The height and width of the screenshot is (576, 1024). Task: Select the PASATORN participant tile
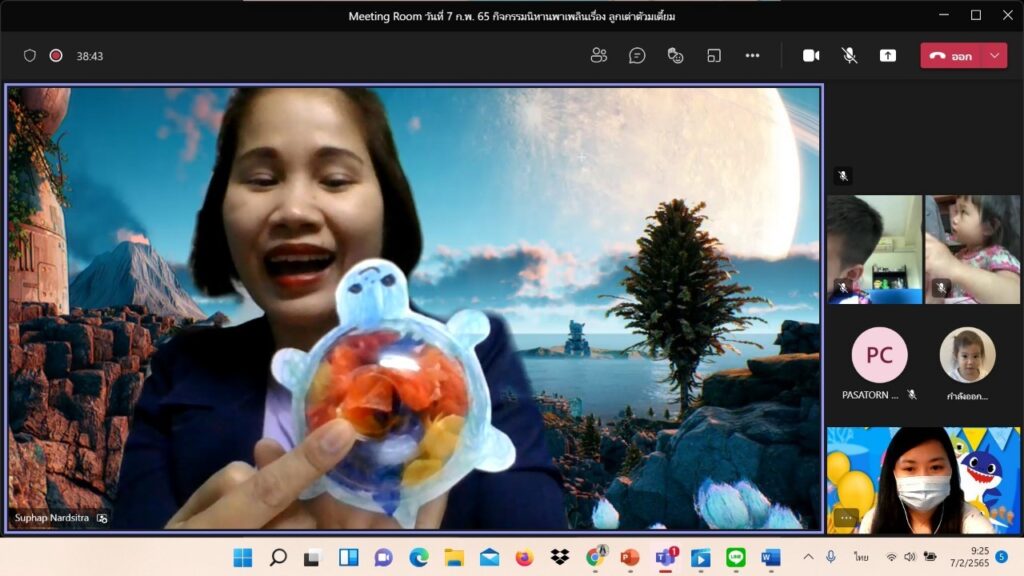point(879,364)
